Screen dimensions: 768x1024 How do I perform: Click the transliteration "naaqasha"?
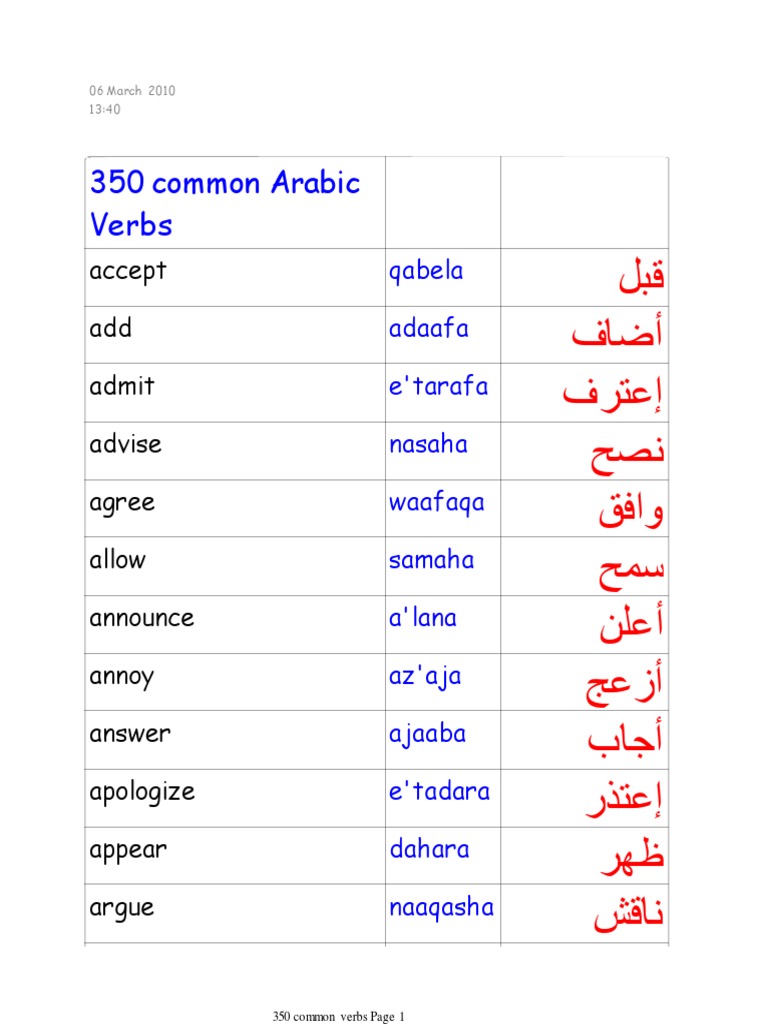pyautogui.click(x=441, y=908)
